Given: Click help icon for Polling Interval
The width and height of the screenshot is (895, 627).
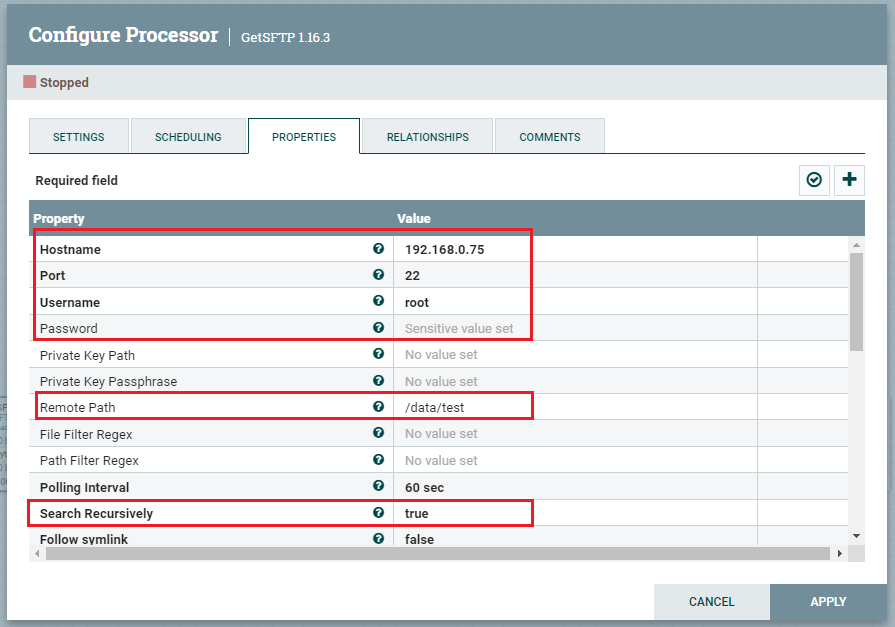Looking at the screenshot, I should 378,486.
